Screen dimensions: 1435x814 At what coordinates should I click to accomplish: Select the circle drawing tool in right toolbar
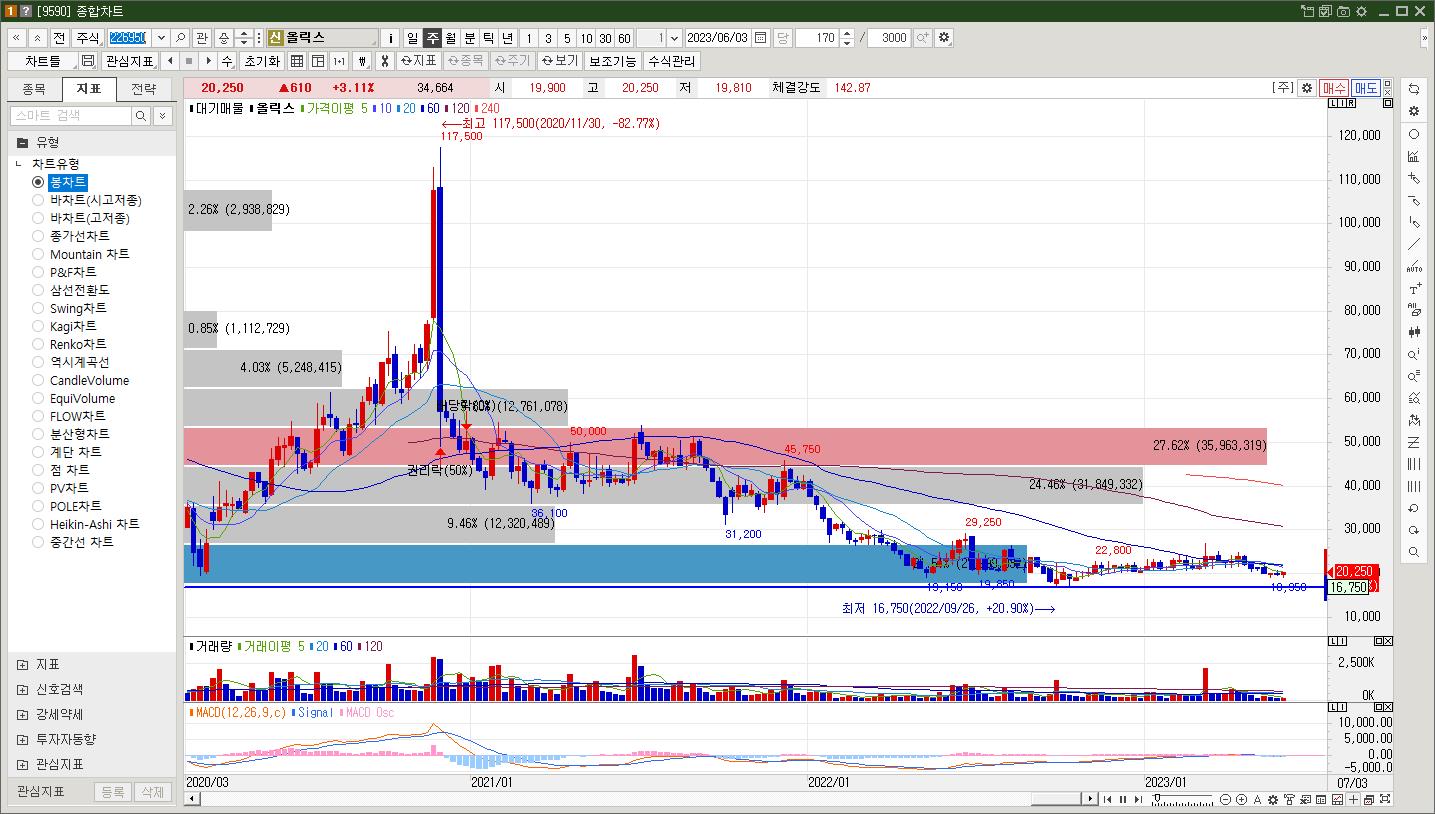pyautogui.click(x=1414, y=134)
